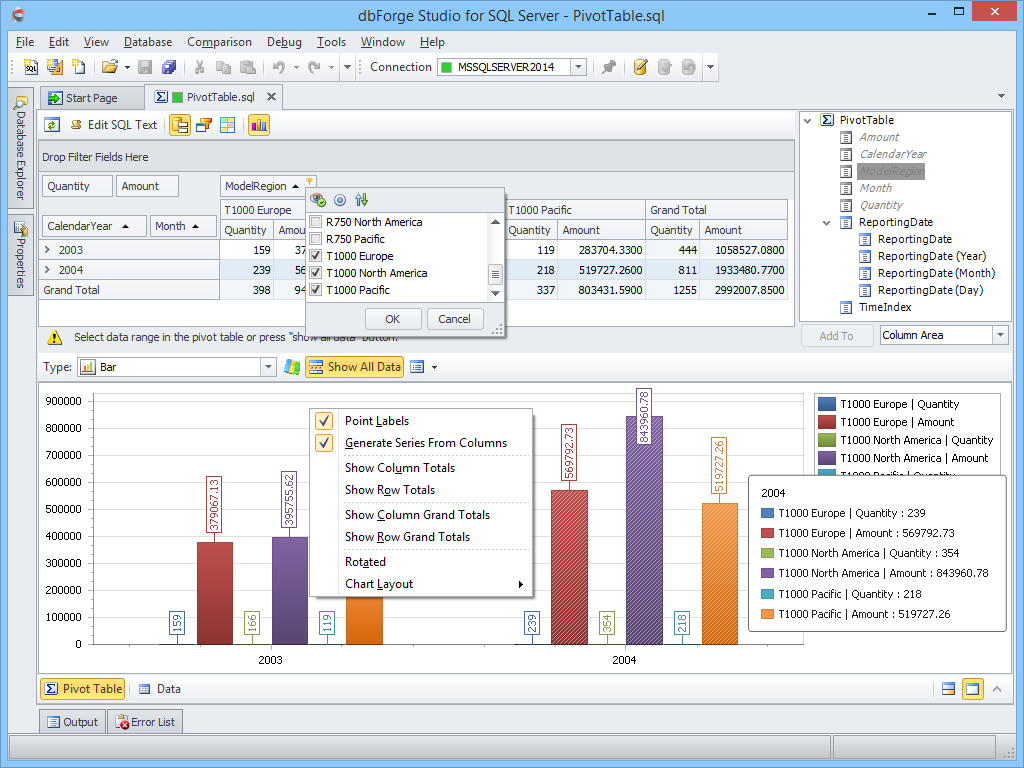Viewport: 1024px width, 768px height.
Task: Uncheck the T1000 Europe checkbox
Action: (x=316, y=256)
